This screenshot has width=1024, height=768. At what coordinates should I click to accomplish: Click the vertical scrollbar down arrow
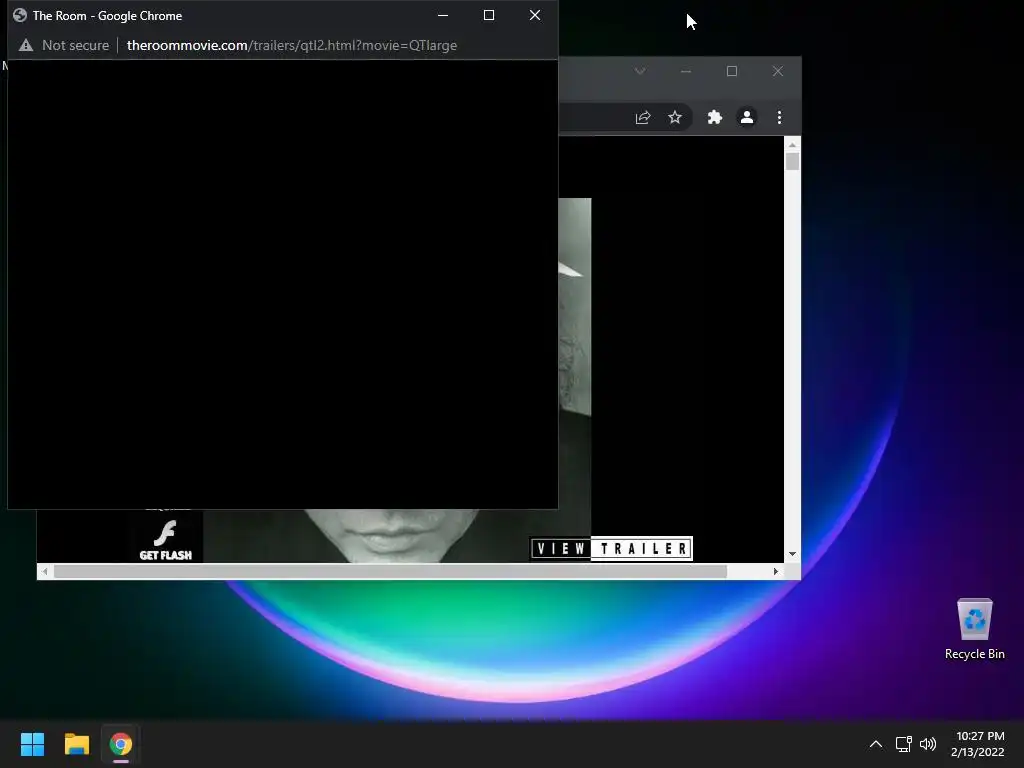tap(792, 554)
